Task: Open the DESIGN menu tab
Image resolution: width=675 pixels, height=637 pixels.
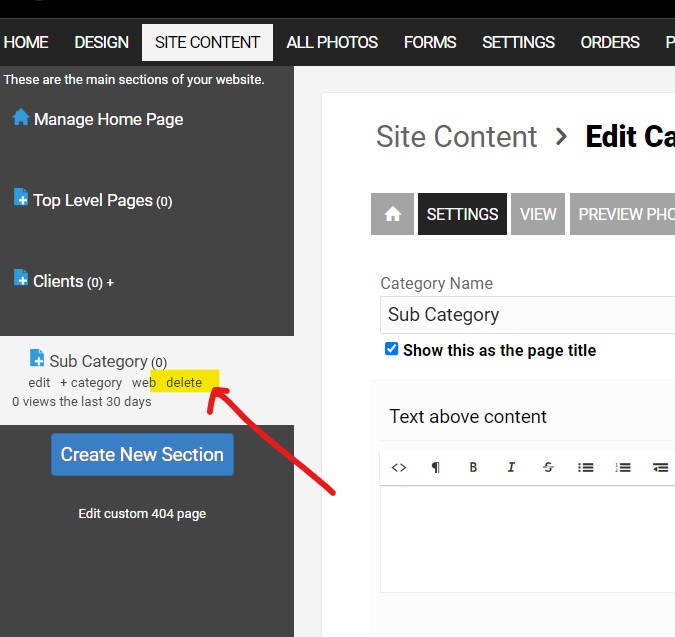Action: coord(102,43)
